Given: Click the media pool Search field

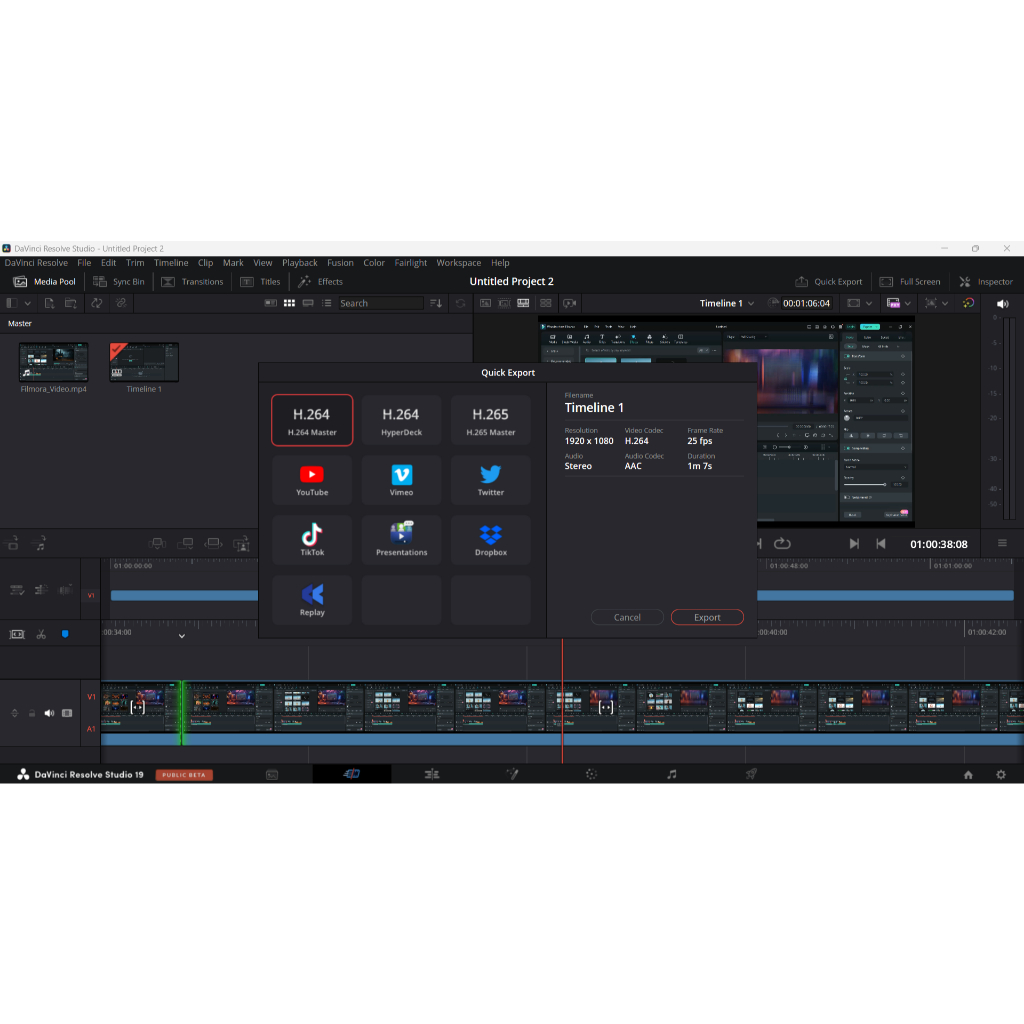Looking at the screenshot, I should [380, 303].
